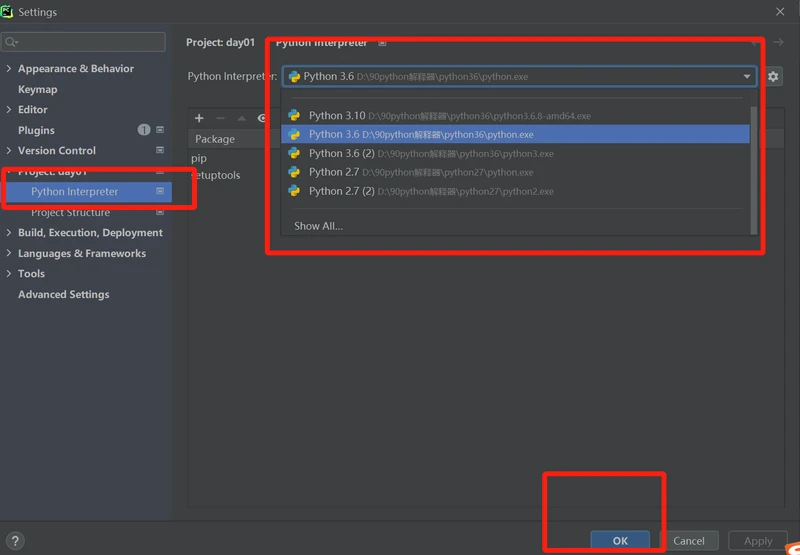Click the interpreter settings gear icon
The height and width of the screenshot is (555, 800).
click(773, 77)
